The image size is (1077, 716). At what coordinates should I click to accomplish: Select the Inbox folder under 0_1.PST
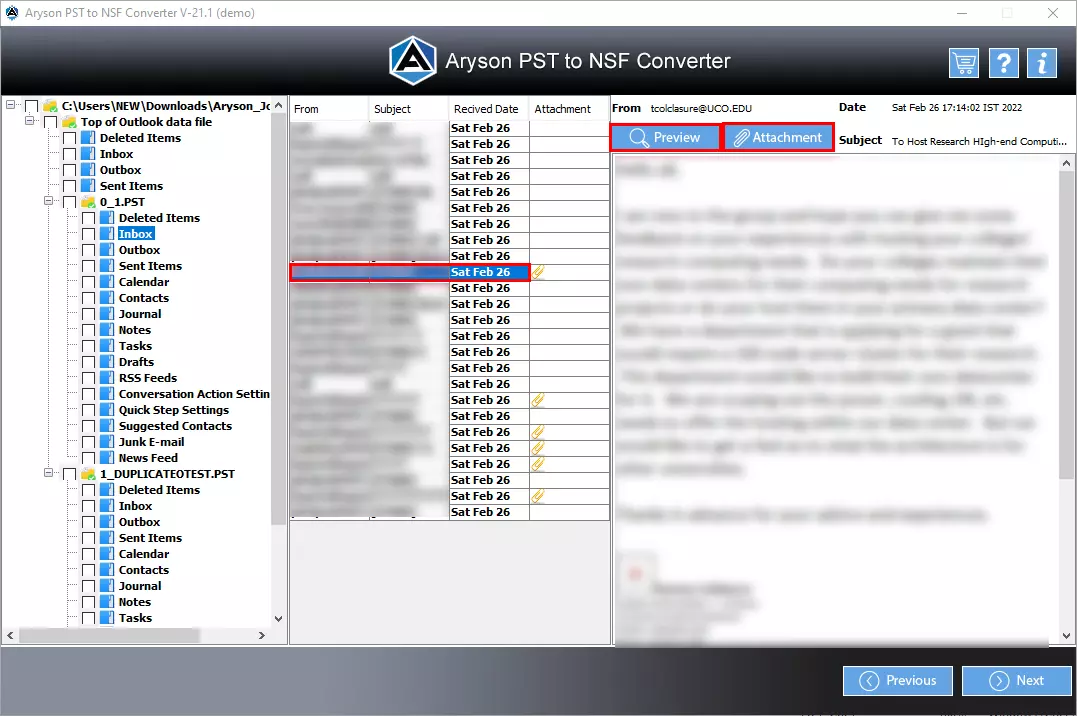[x=135, y=234]
